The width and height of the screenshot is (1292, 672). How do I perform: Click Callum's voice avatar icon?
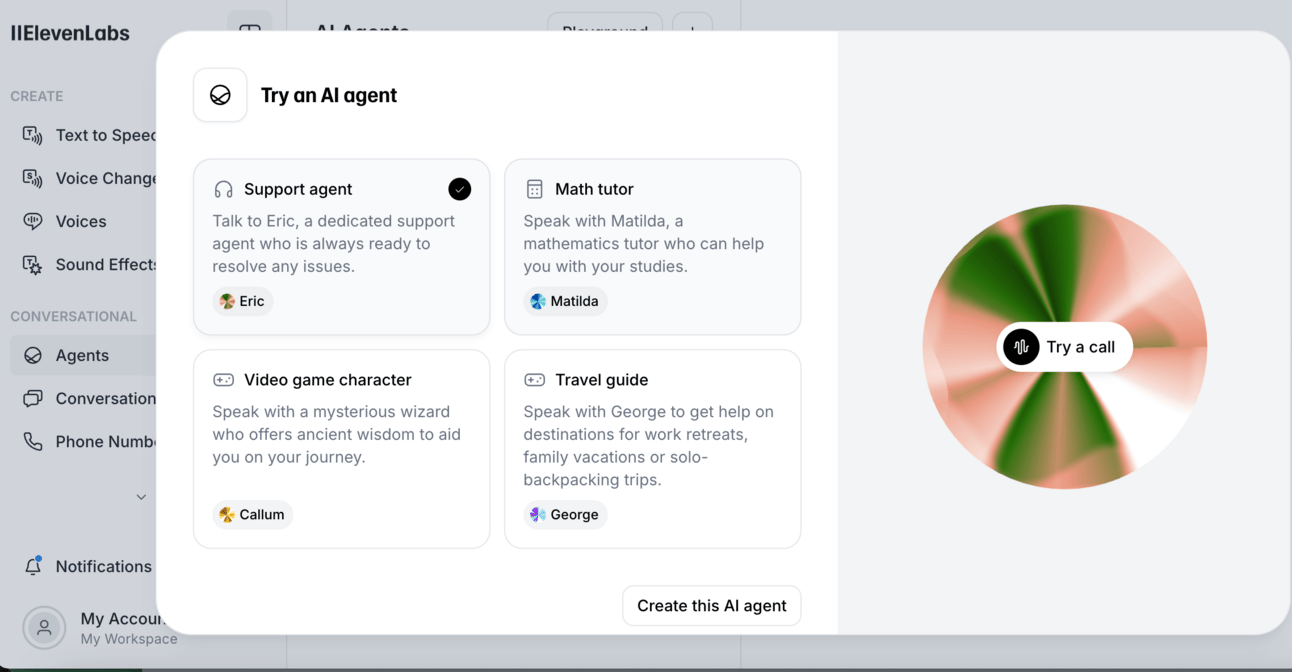(x=227, y=514)
